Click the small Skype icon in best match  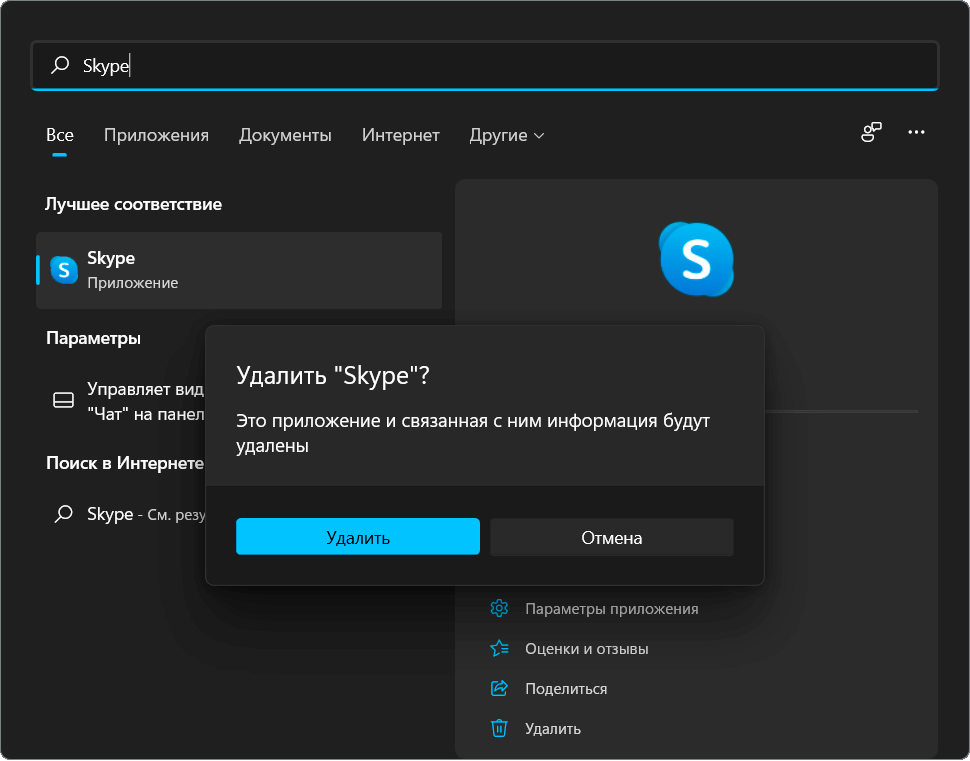(64, 270)
